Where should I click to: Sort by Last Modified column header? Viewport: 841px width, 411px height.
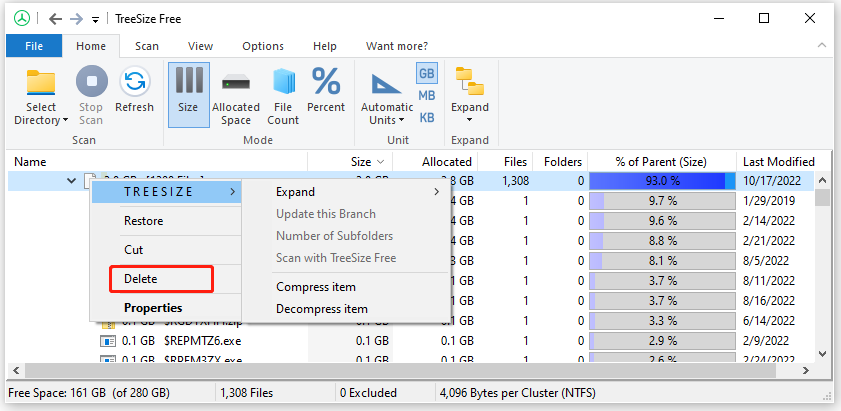(x=778, y=162)
